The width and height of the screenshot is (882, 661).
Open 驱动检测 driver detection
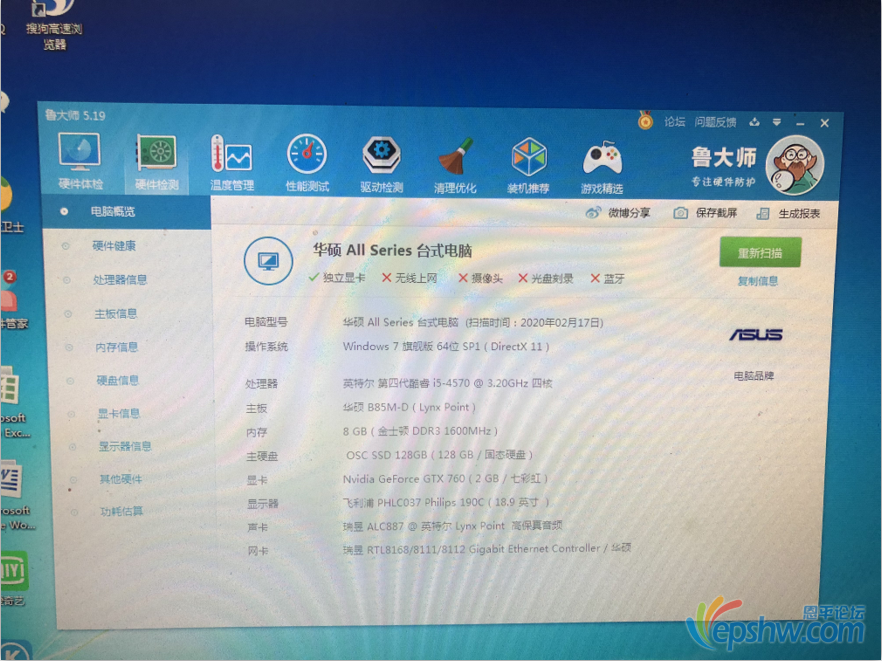click(382, 164)
